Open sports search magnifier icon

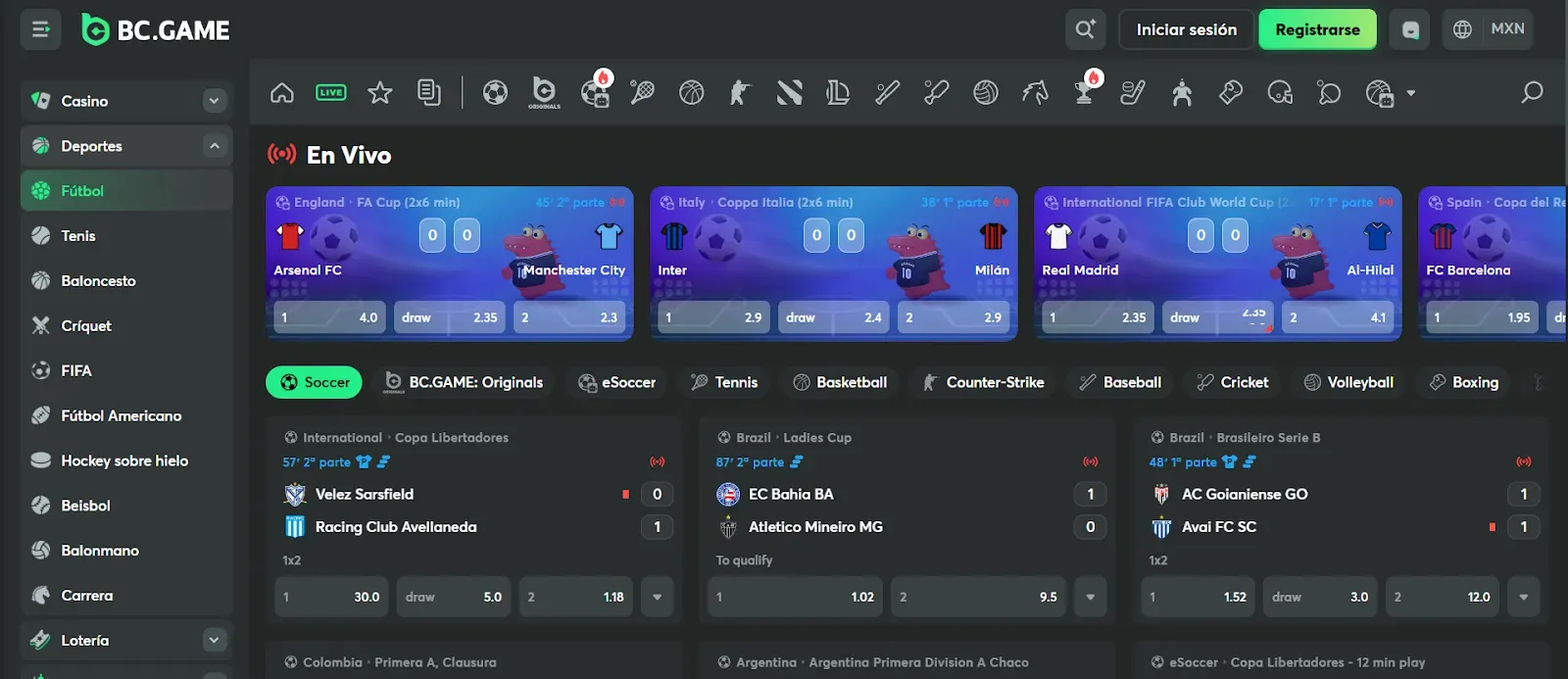tap(1532, 93)
